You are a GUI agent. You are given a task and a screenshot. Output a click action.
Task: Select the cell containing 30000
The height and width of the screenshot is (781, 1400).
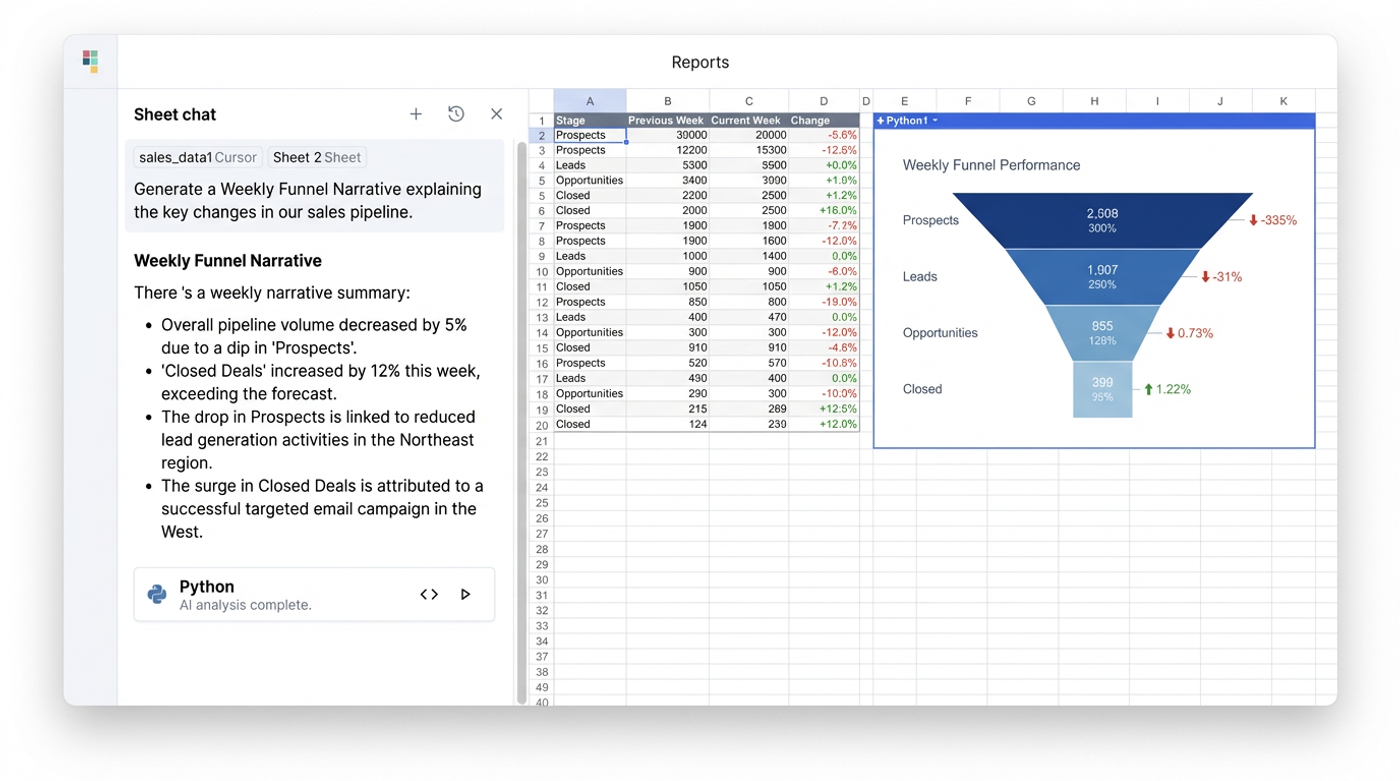pos(668,135)
